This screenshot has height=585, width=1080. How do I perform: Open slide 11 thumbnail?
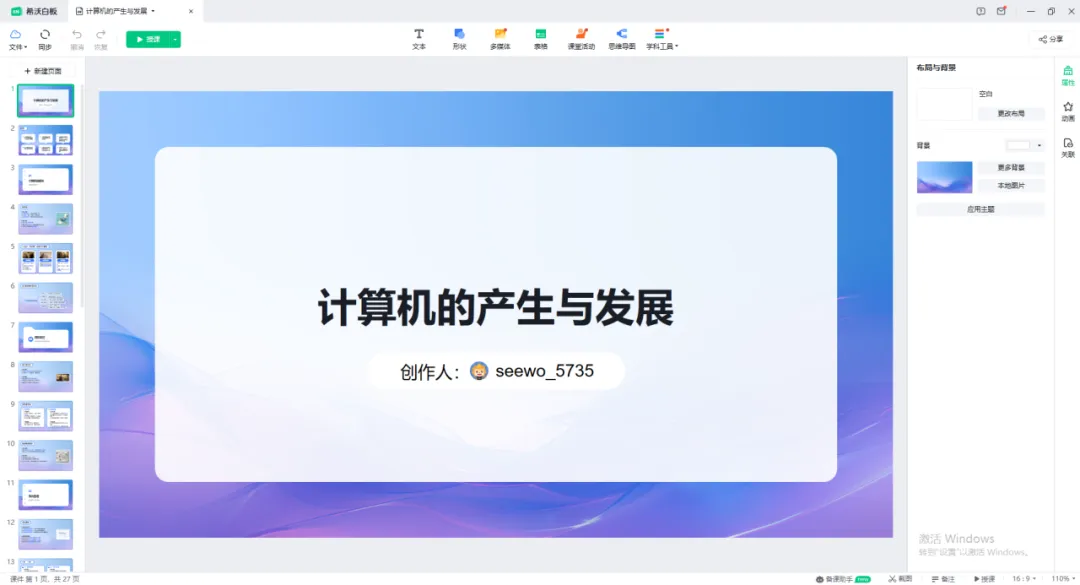[45, 495]
